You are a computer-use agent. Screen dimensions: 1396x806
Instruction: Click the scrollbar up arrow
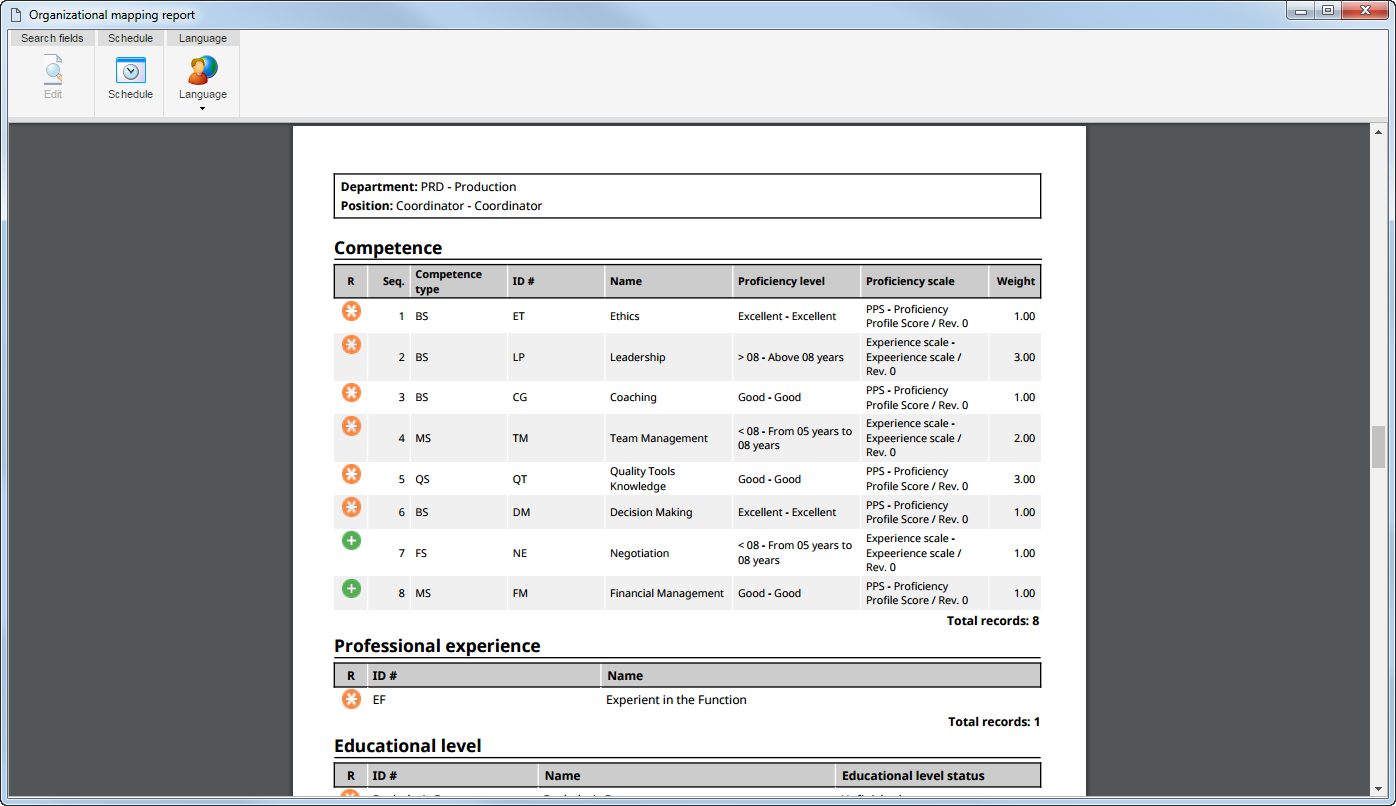point(1378,131)
